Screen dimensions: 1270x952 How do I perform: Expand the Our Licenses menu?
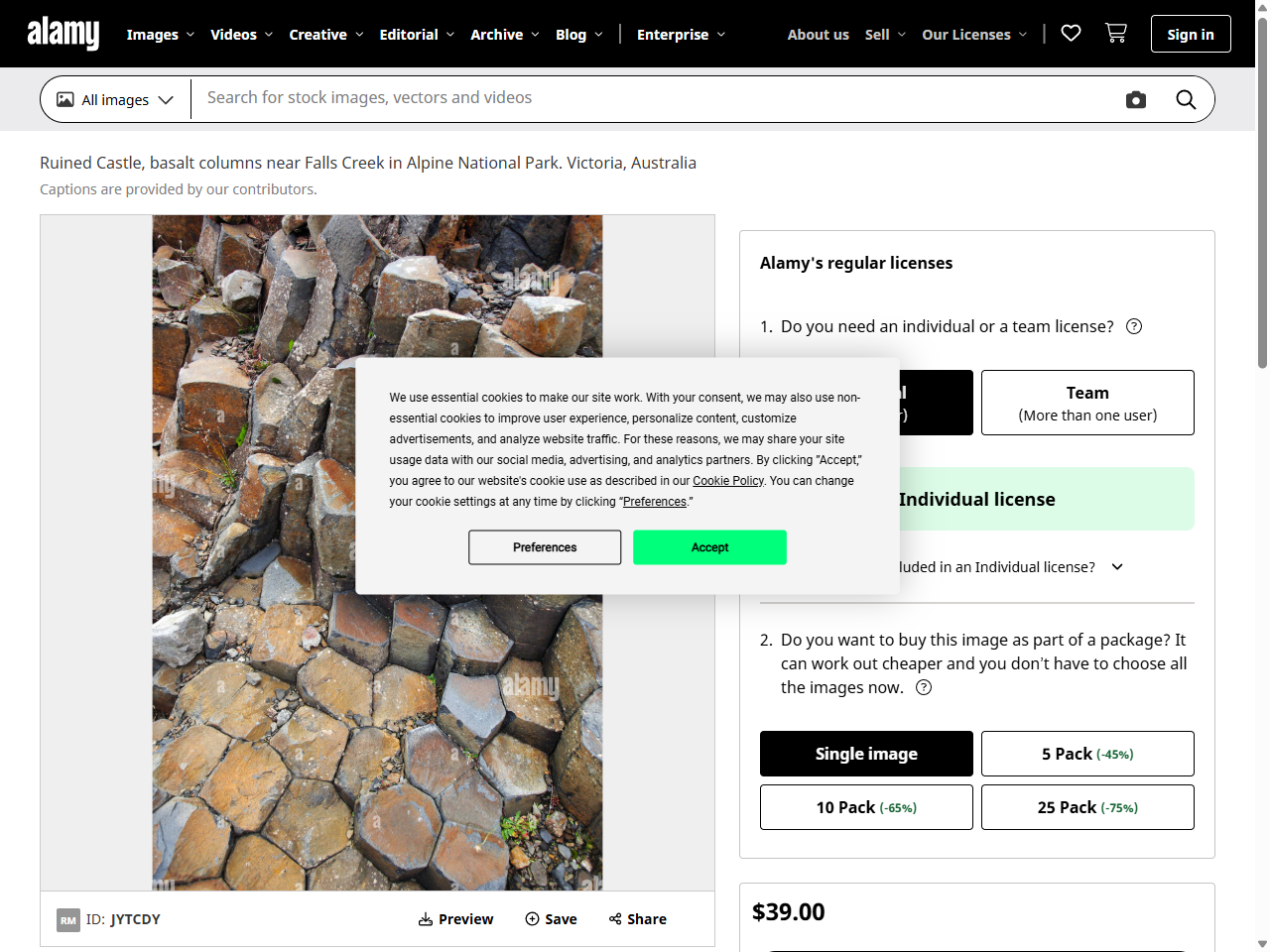point(974,34)
